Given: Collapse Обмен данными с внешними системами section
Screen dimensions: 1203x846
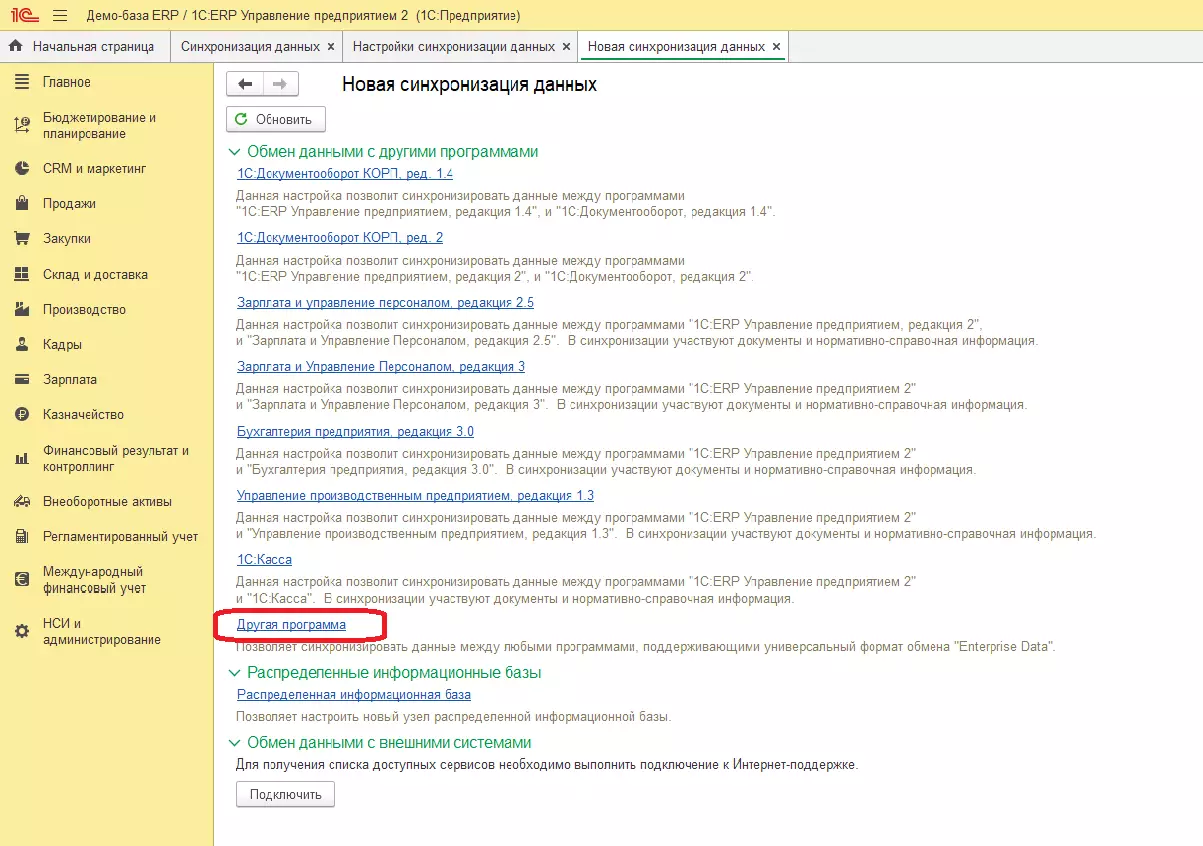Looking at the screenshot, I should pyautogui.click(x=235, y=743).
